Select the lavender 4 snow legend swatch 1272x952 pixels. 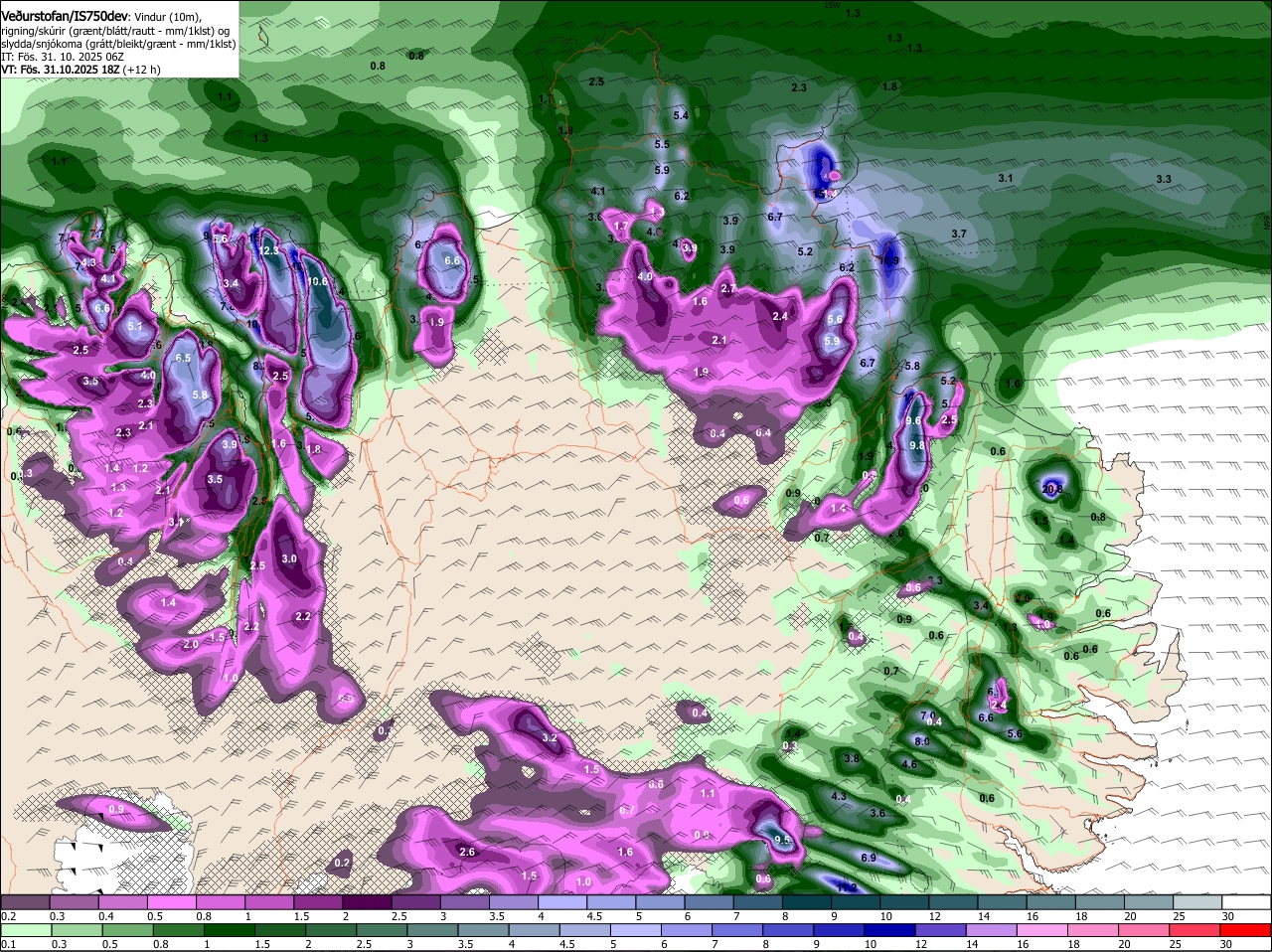tap(562, 901)
